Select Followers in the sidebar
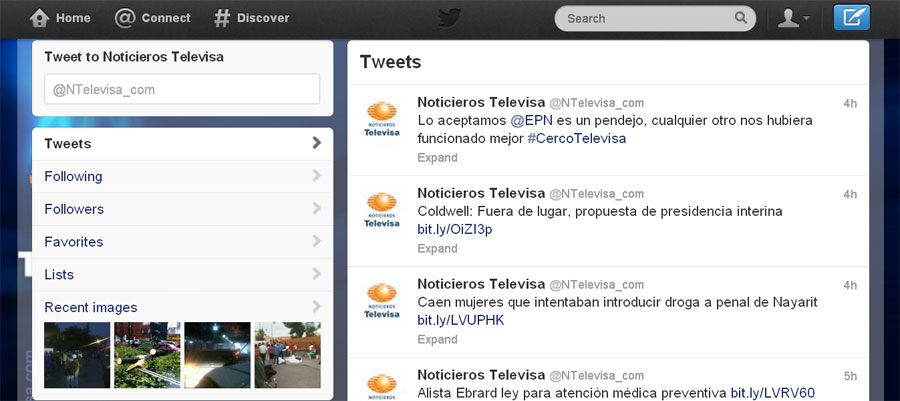This screenshot has width=900, height=401. tap(74, 209)
